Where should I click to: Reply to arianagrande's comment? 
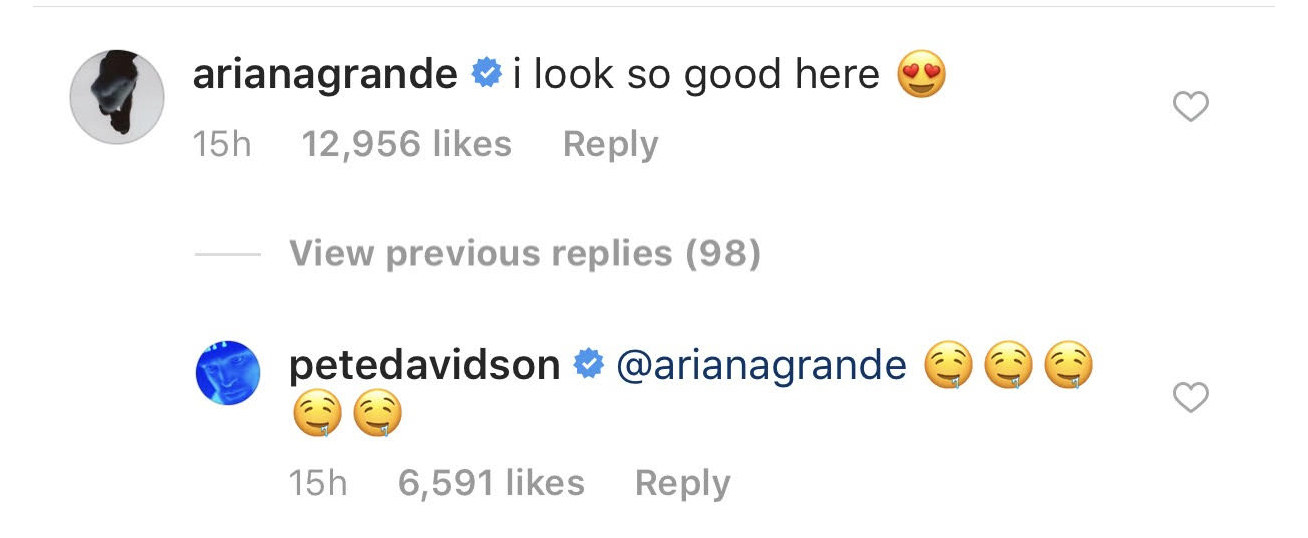tap(610, 144)
